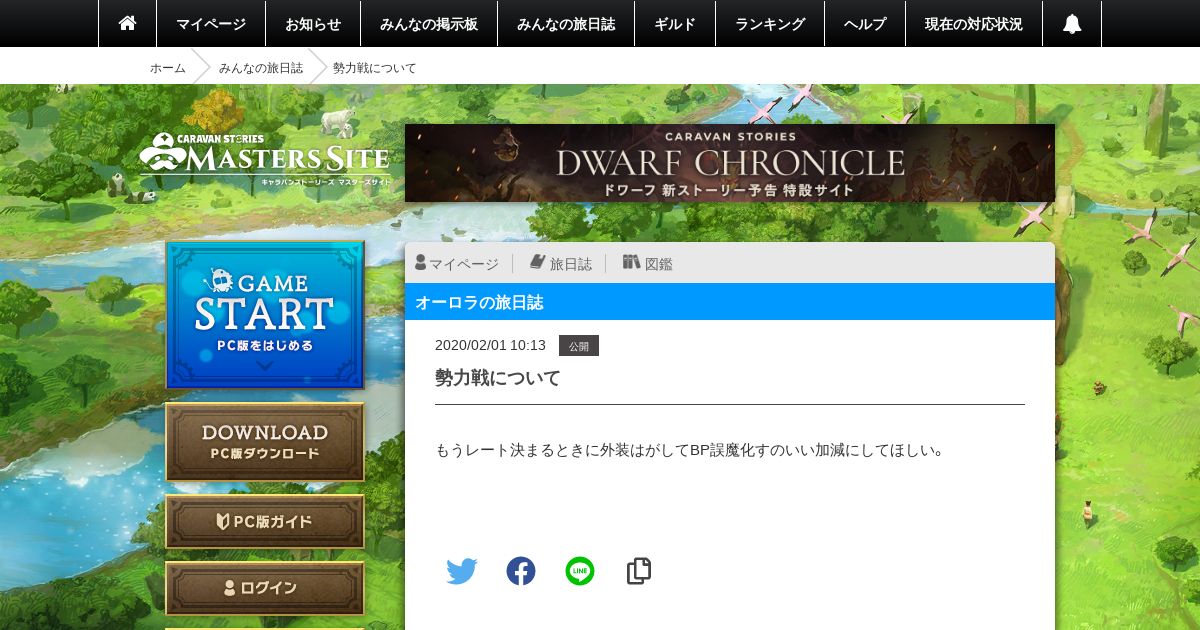The height and width of the screenshot is (630, 1200).
Task: Open 現在の対応状況 menu item
Action: click(974, 23)
